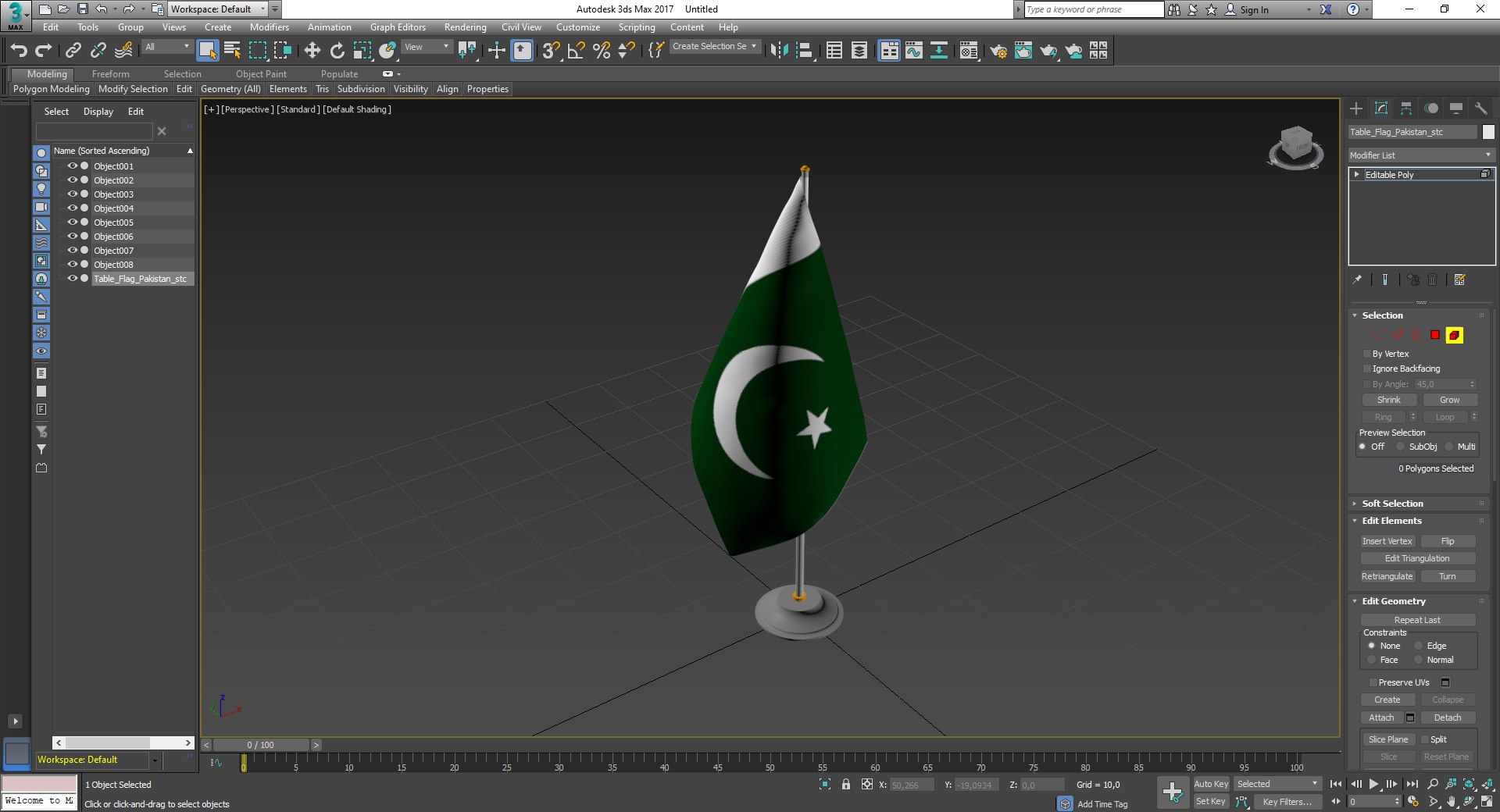Activate the Select Object tool
This screenshot has width=1500, height=812.
click(x=207, y=51)
